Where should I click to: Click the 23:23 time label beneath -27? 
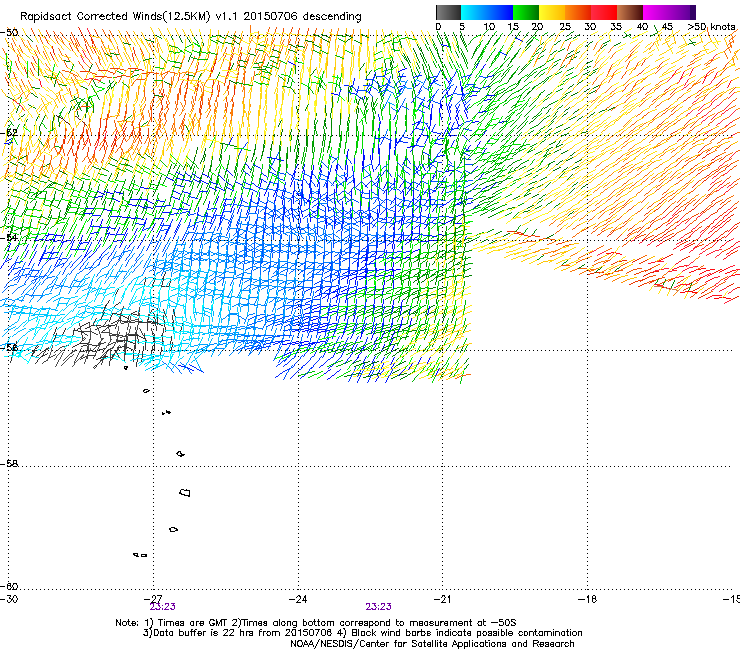coord(162,607)
